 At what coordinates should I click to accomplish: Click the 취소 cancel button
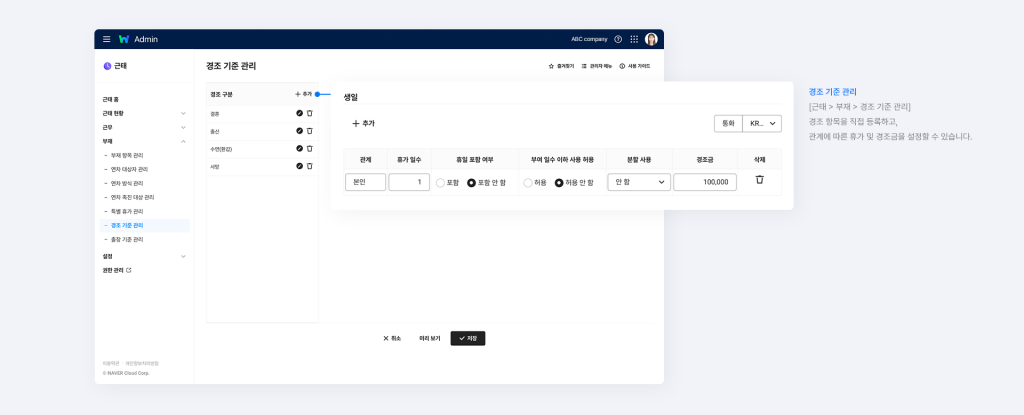(x=392, y=338)
